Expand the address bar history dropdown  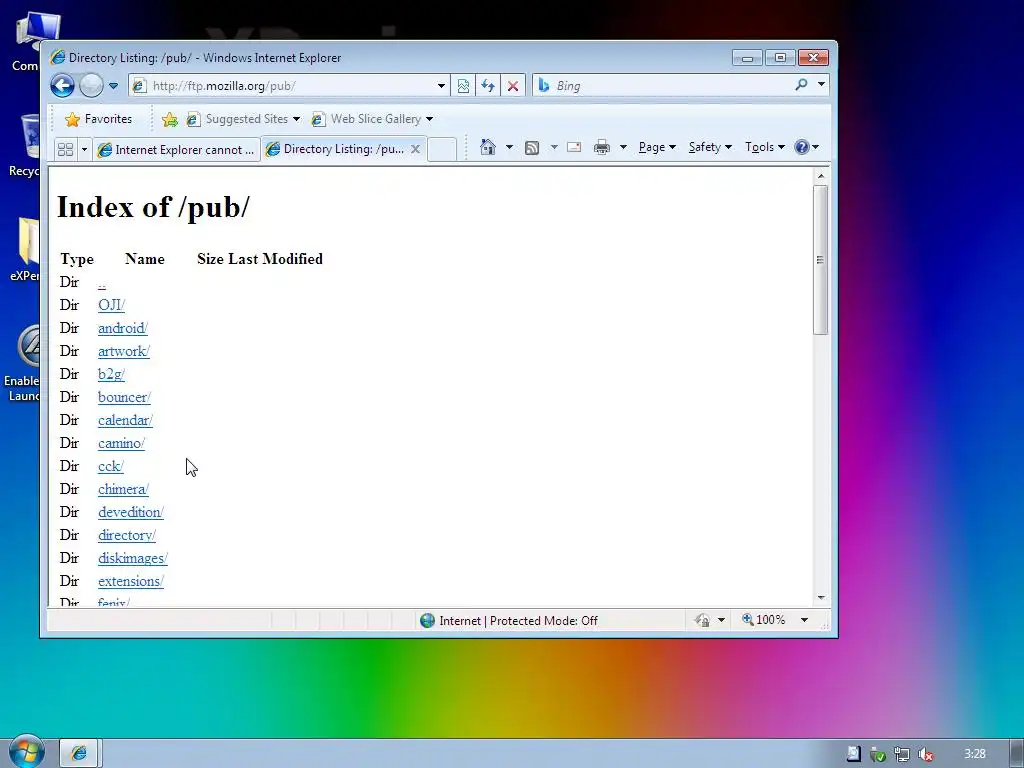point(441,86)
